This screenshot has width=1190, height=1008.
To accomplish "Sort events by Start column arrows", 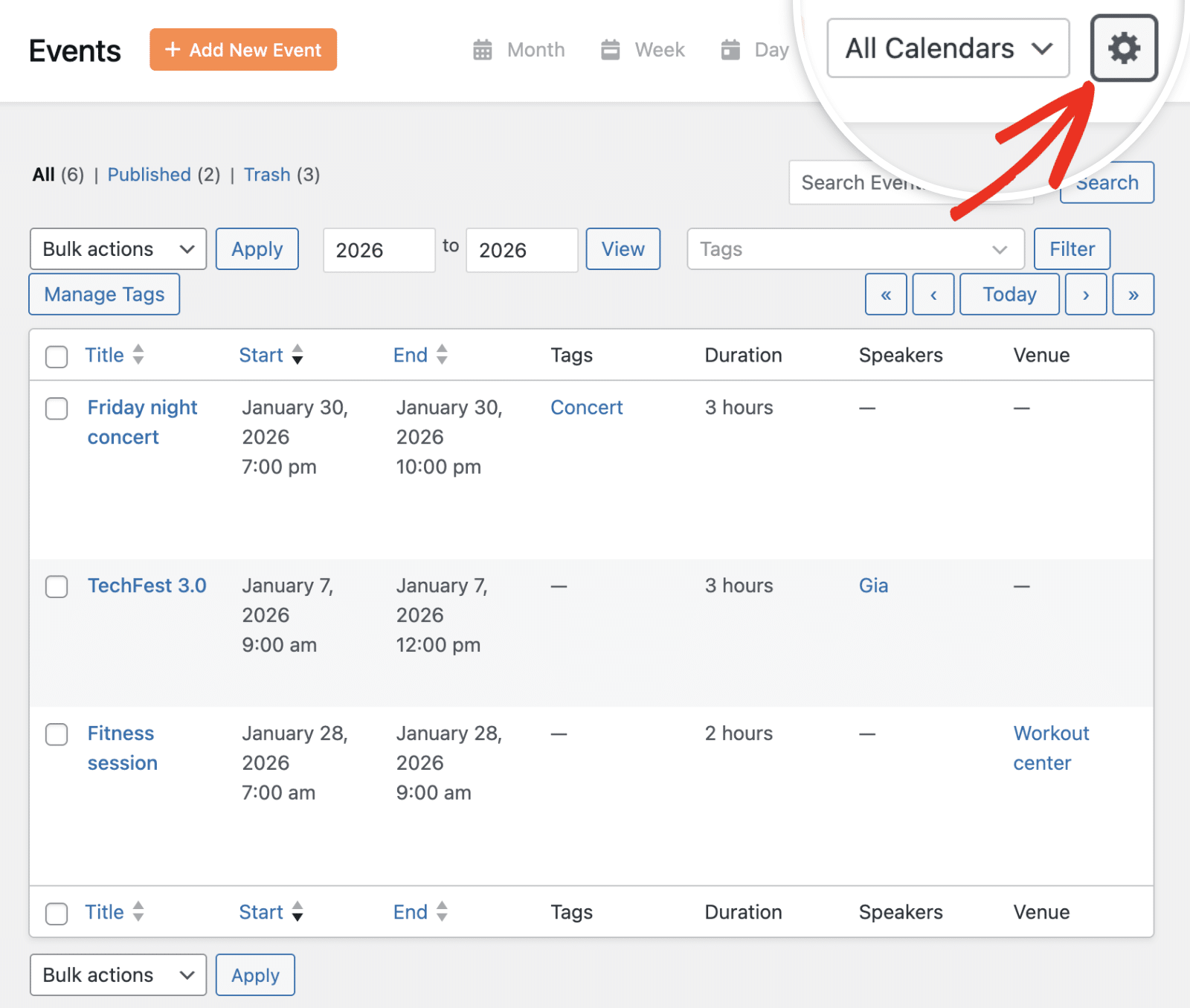I will tap(297, 355).
